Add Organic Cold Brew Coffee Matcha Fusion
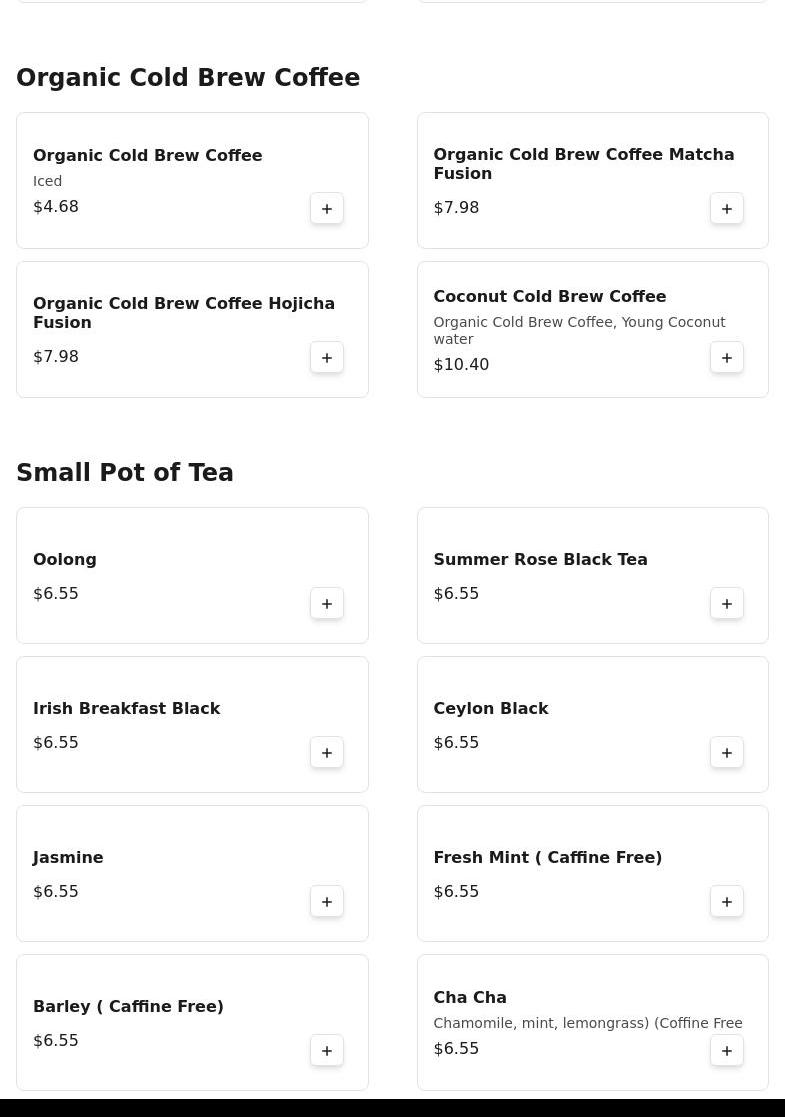Screen dimensions: 785x1117 click(x=727, y=208)
